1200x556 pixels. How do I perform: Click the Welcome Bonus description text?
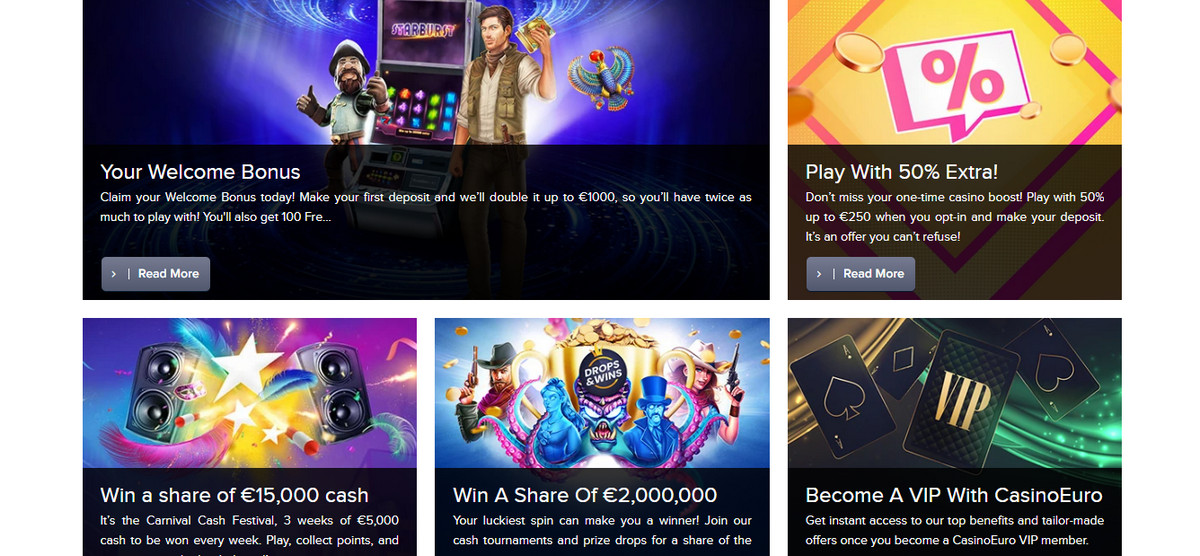[x=426, y=208]
